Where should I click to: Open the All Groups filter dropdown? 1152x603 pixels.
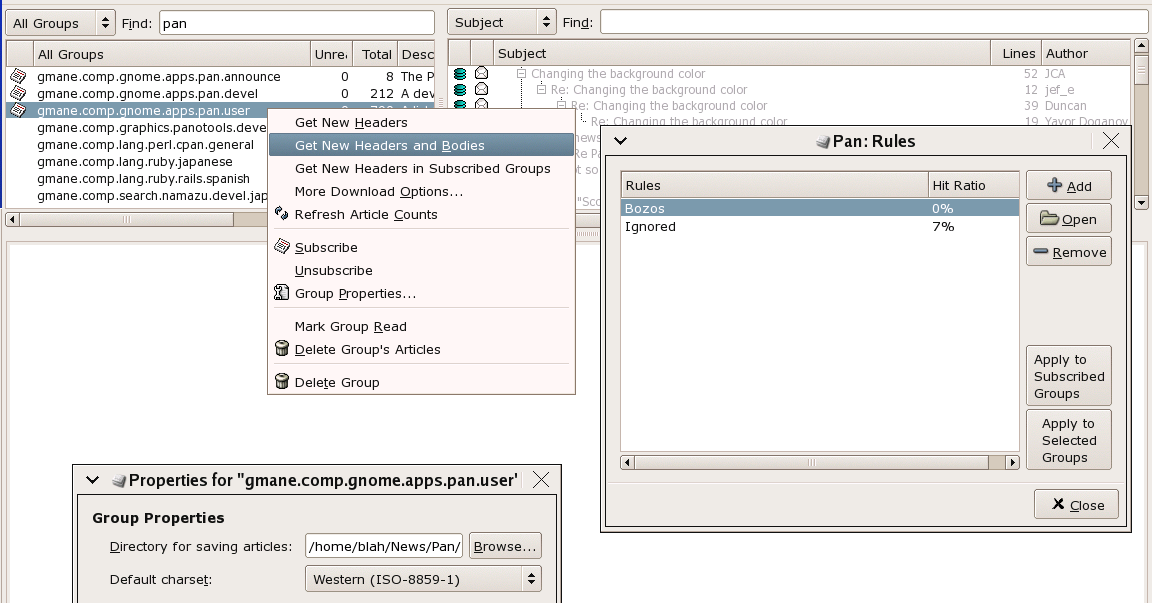(61, 23)
